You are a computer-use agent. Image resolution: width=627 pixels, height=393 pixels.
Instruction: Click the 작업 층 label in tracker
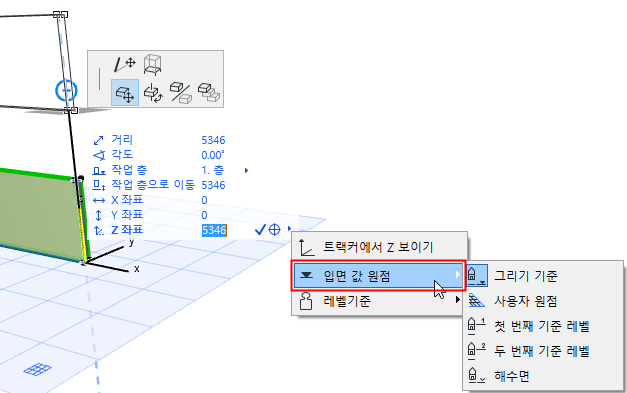129,170
